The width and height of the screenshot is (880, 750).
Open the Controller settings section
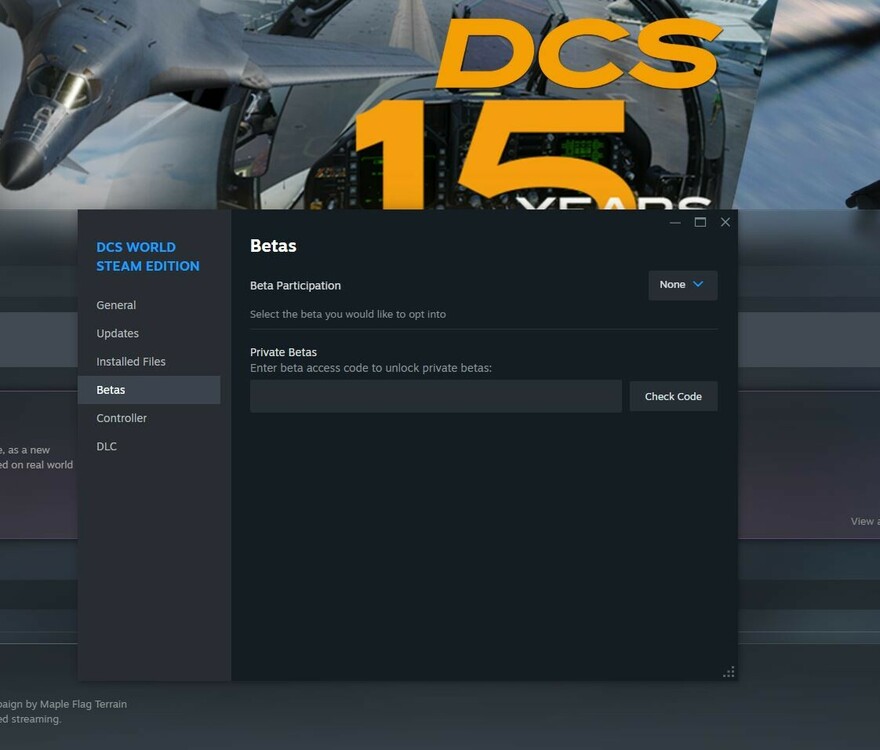tap(121, 418)
